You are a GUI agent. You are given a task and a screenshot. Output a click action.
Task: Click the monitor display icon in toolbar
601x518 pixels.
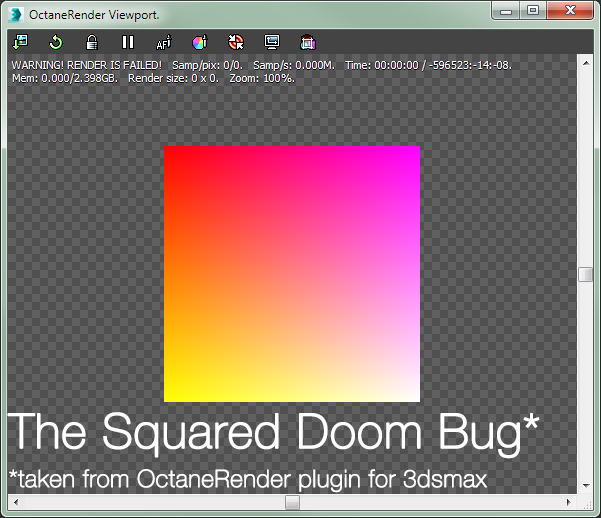coord(272,42)
